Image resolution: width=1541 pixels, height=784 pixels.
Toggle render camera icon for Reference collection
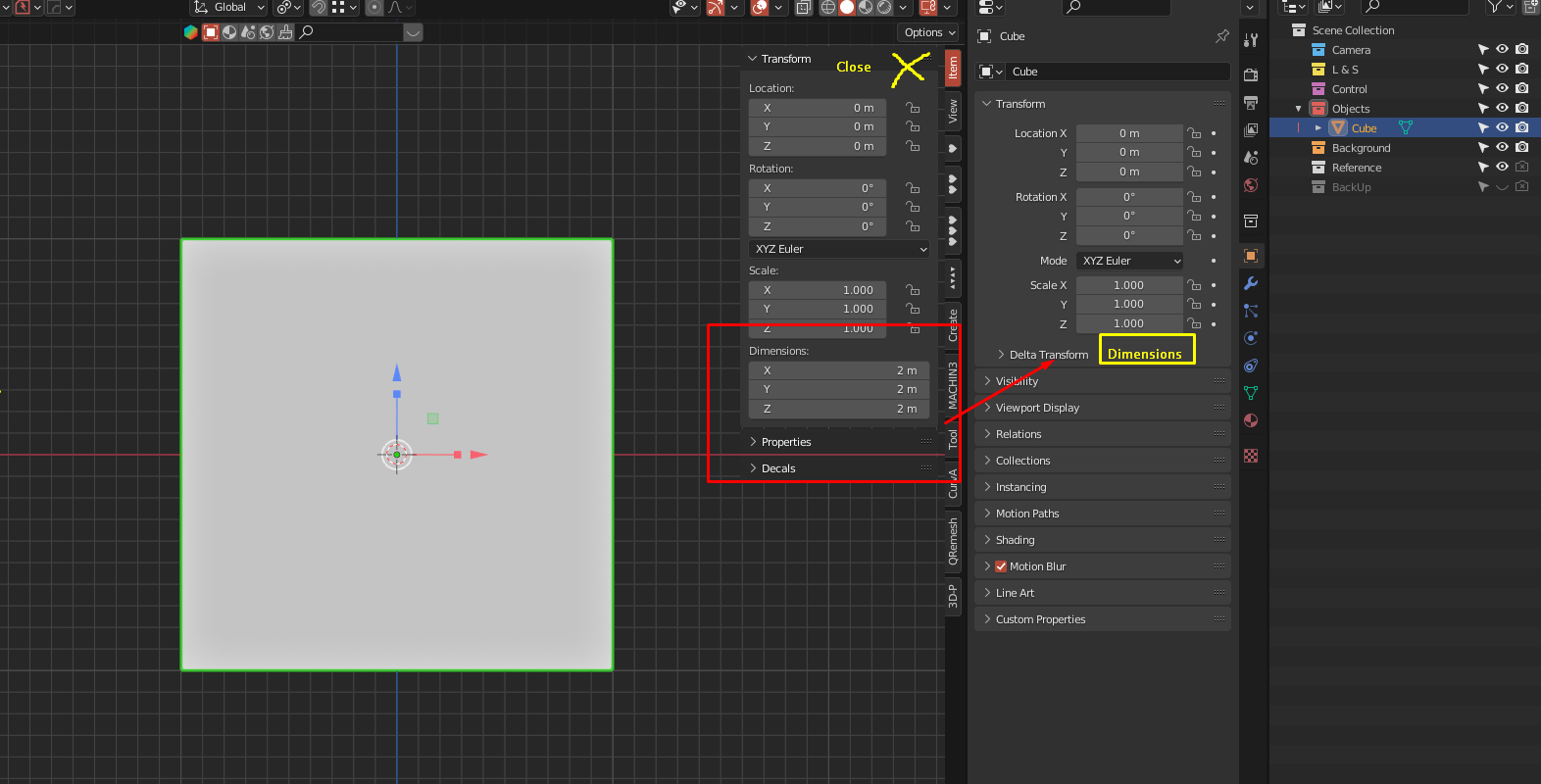pyautogui.click(x=1521, y=167)
